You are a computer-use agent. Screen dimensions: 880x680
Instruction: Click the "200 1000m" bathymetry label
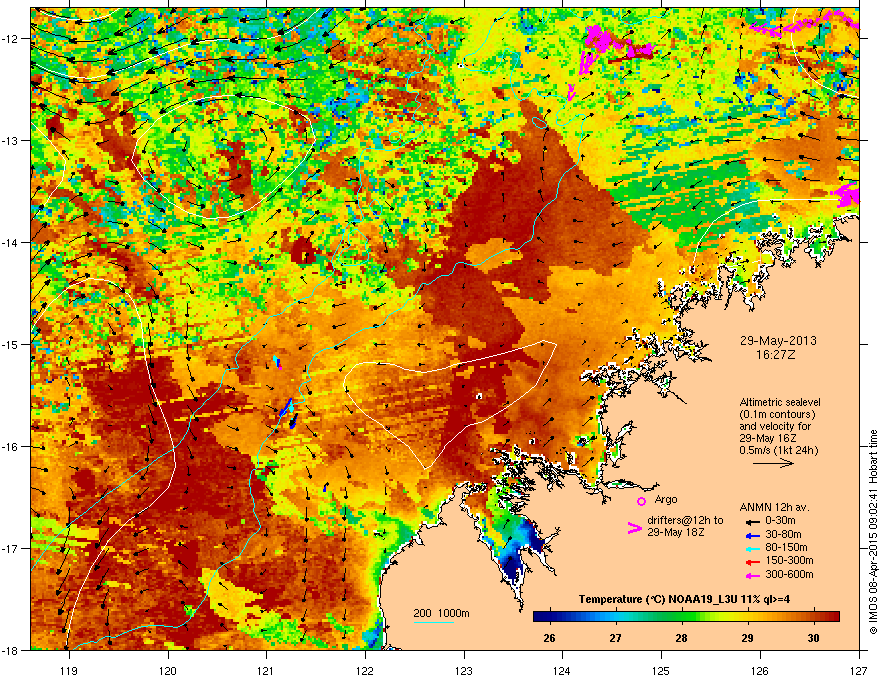pos(441,613)
